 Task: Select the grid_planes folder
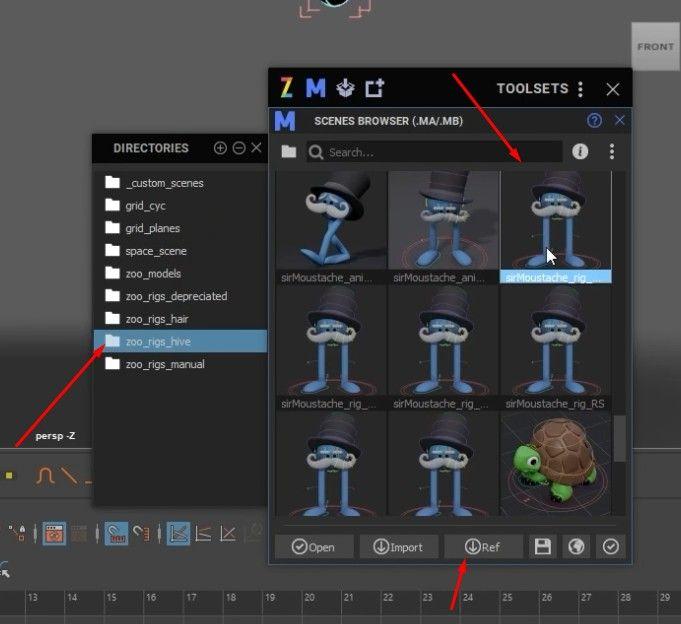tap(180, 228)
